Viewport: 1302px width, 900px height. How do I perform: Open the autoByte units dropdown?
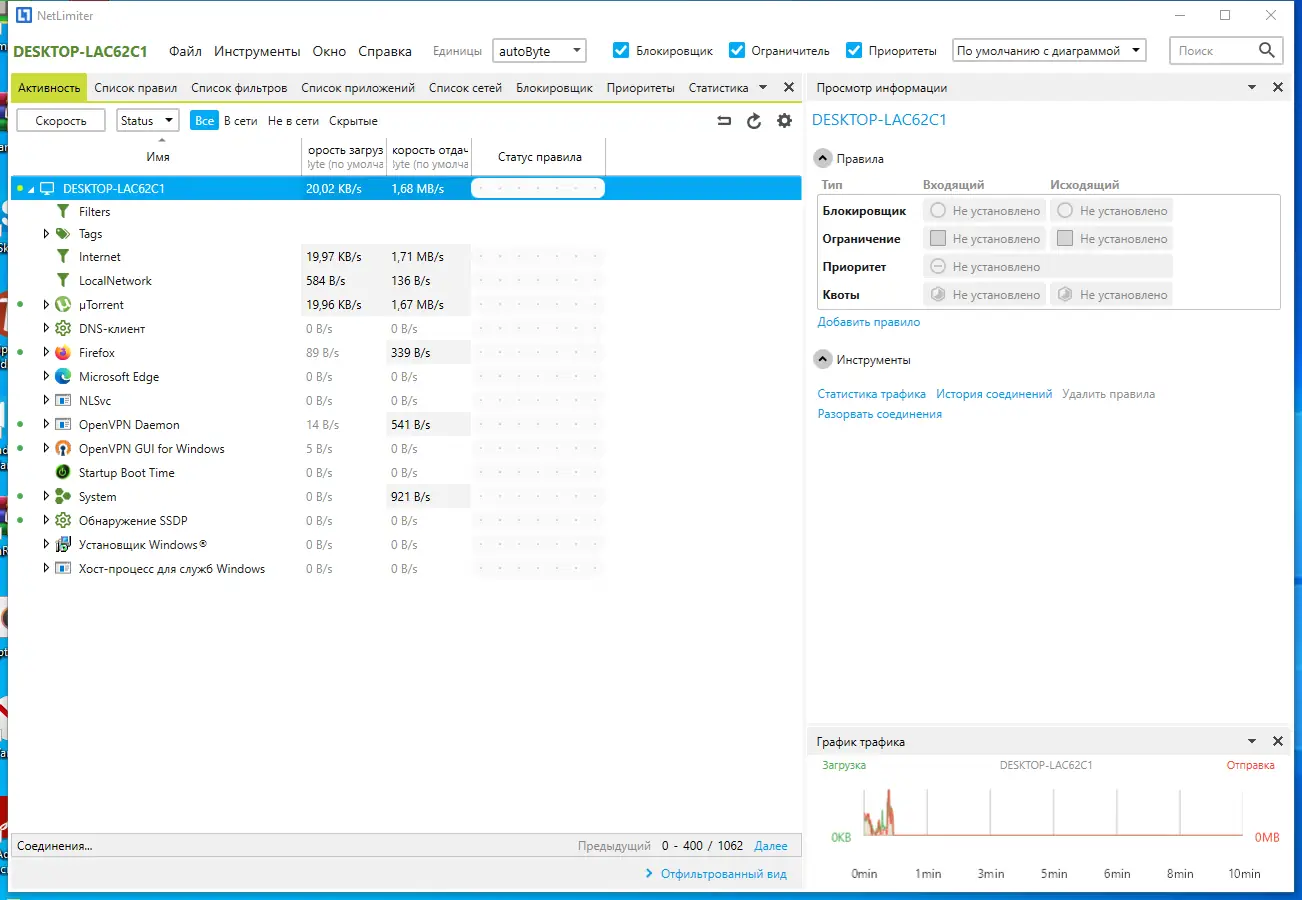[575, 49]
